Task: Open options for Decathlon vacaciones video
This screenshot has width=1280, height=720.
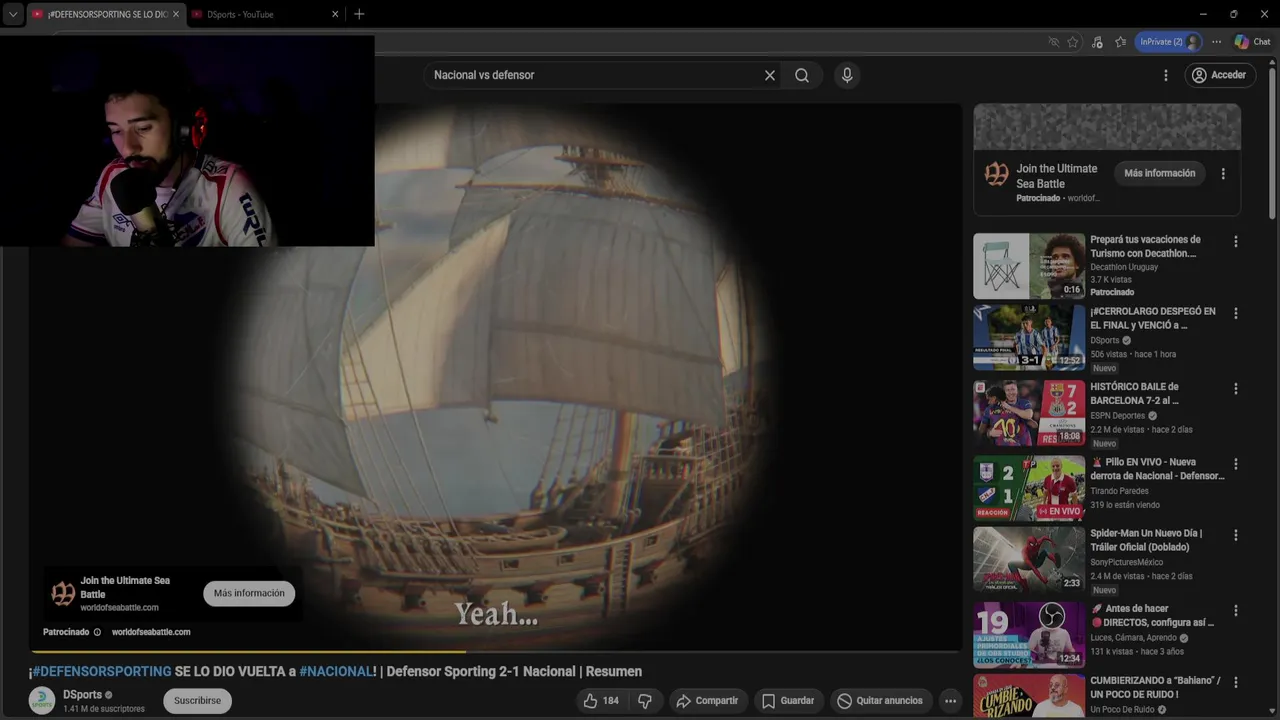Action: 1236,242
